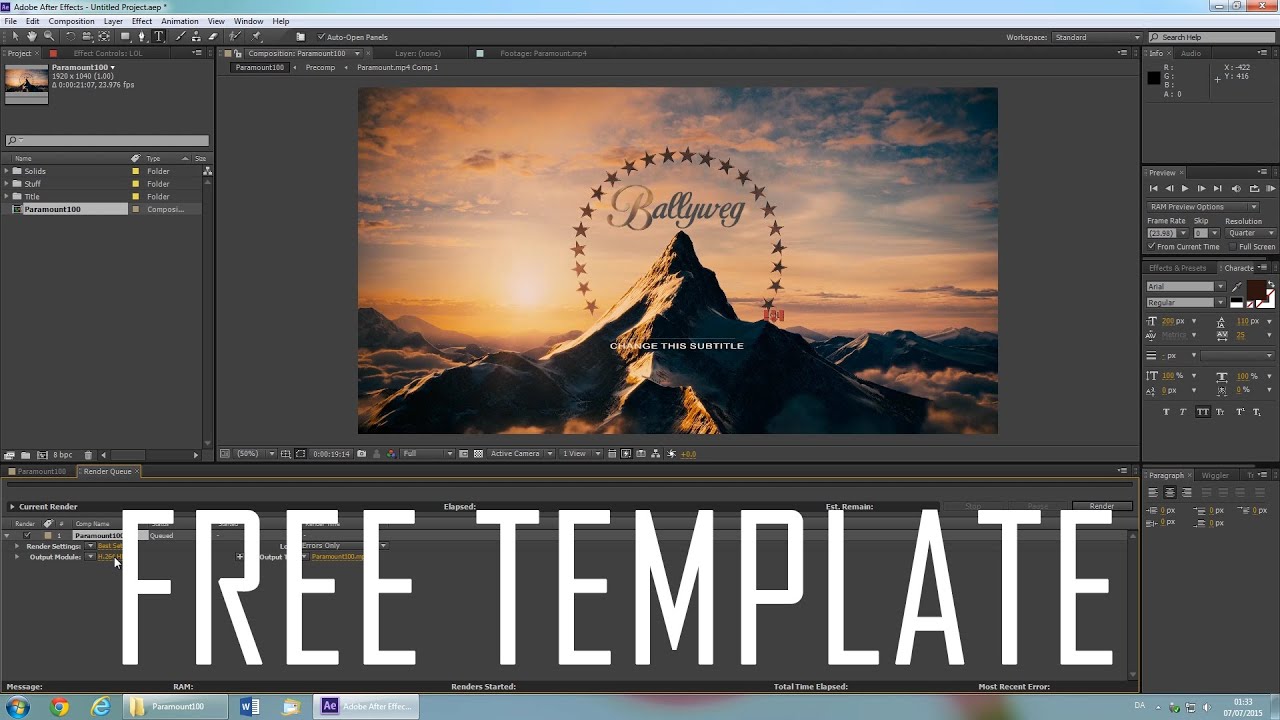Toggle Superscript text style
Image resolution: width=1280 pixels, height=720 pixels.
pyautogui.click(x=1240, y=412)
